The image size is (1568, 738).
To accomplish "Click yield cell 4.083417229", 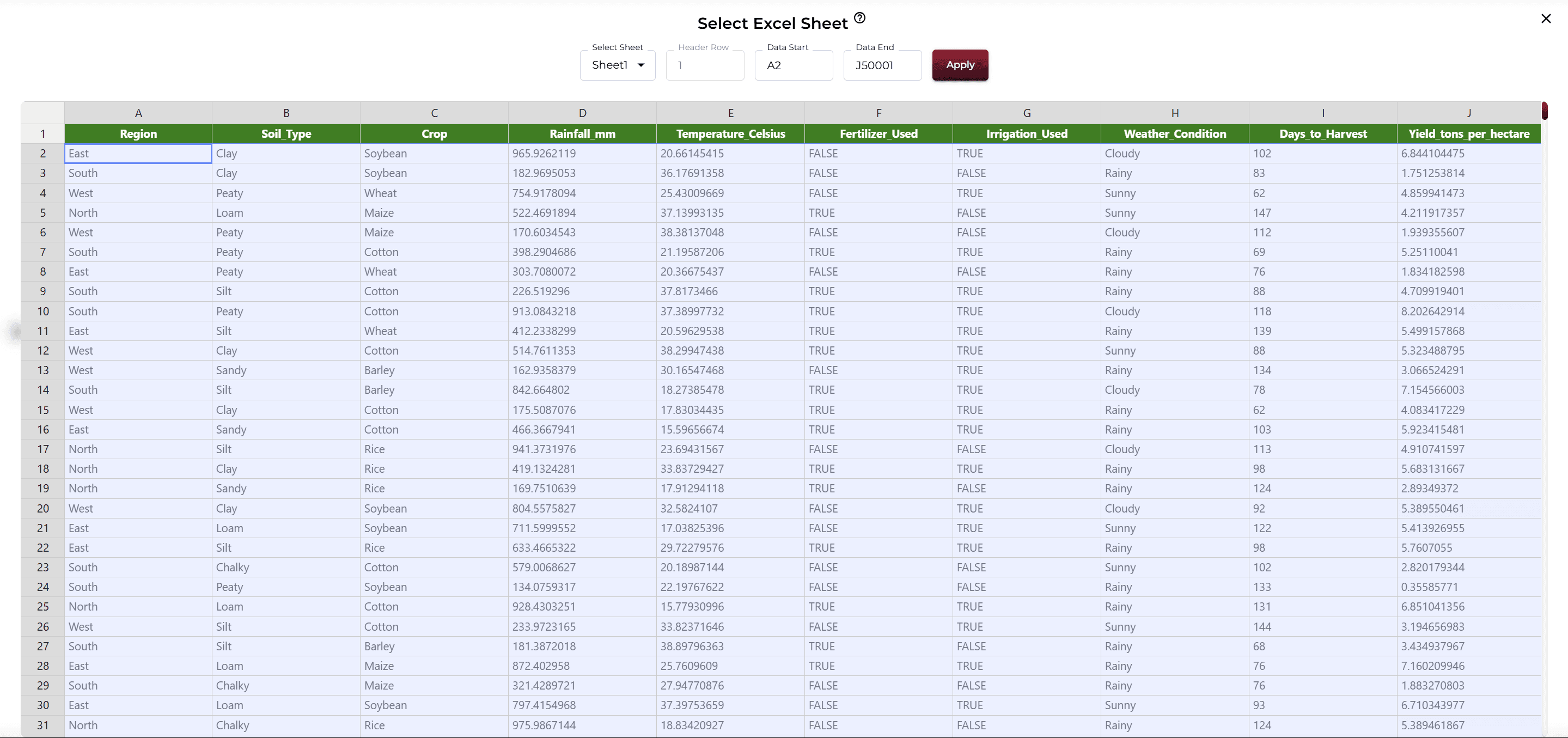I will click(x=1469, y=410).
